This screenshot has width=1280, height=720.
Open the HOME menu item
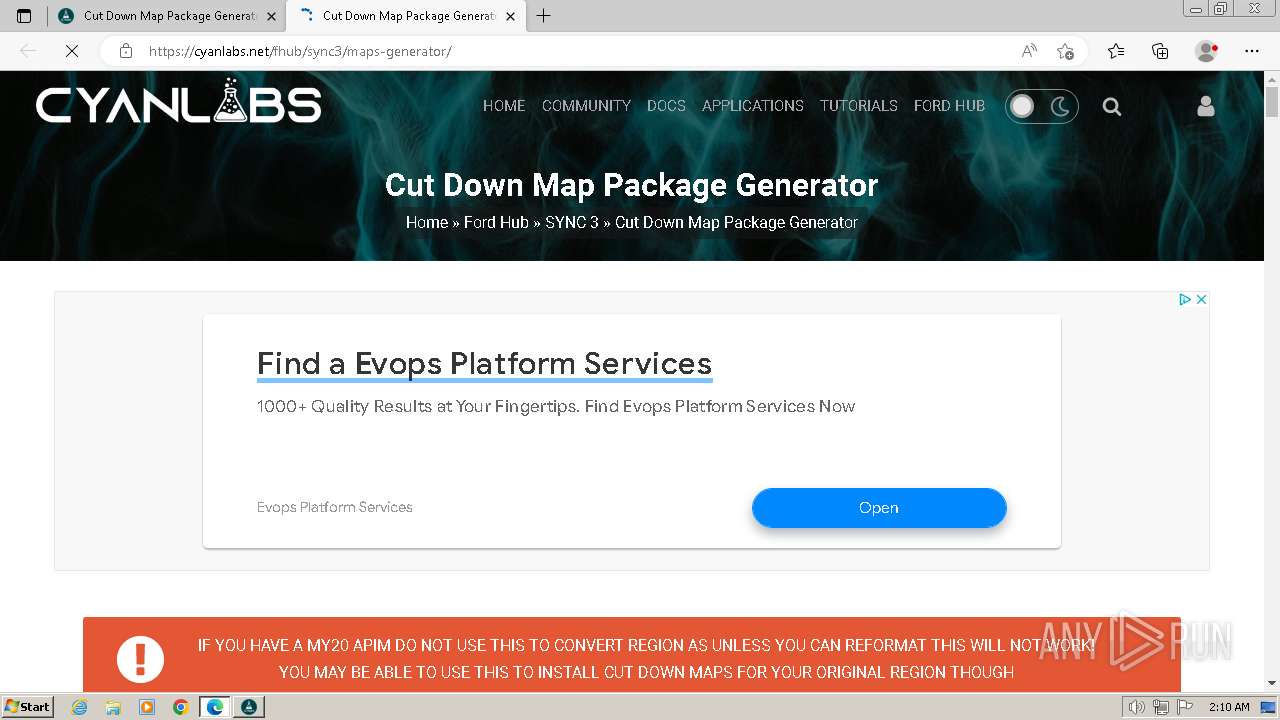click(x=504, y=106)
